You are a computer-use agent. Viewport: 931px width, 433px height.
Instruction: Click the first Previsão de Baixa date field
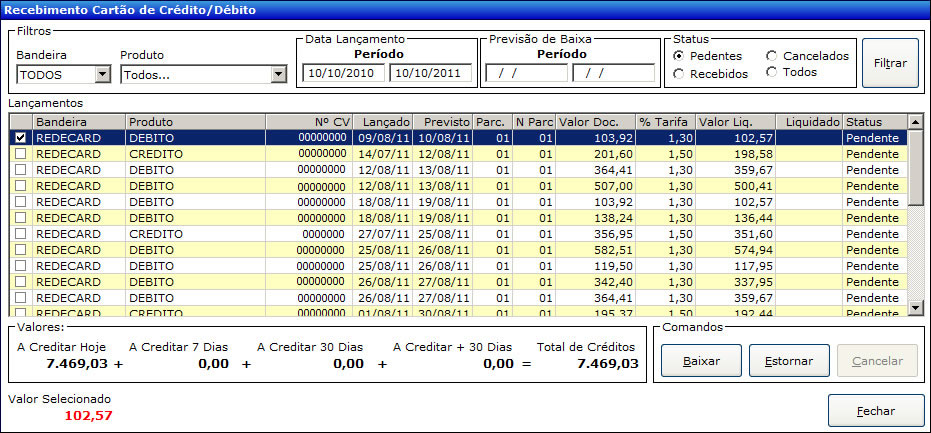[x=527, y=73]
